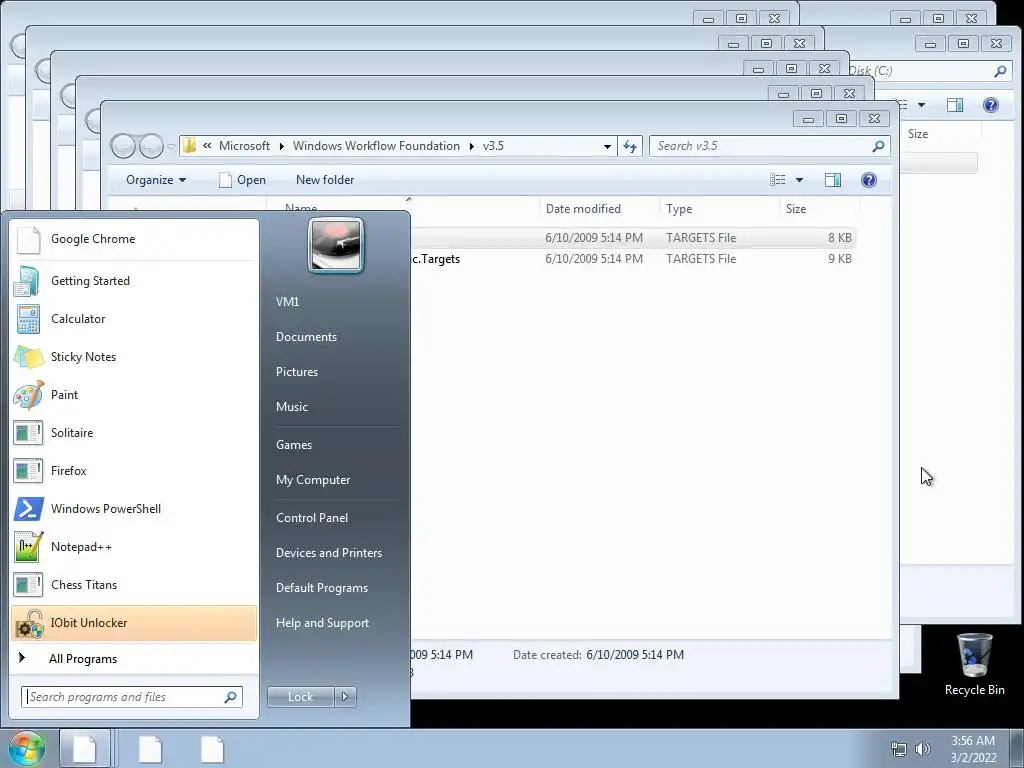The height and width of the screenshot is (768, 1024).
Task: Select the 8 KB TARGETS file row
Action: tap(633, 238)
